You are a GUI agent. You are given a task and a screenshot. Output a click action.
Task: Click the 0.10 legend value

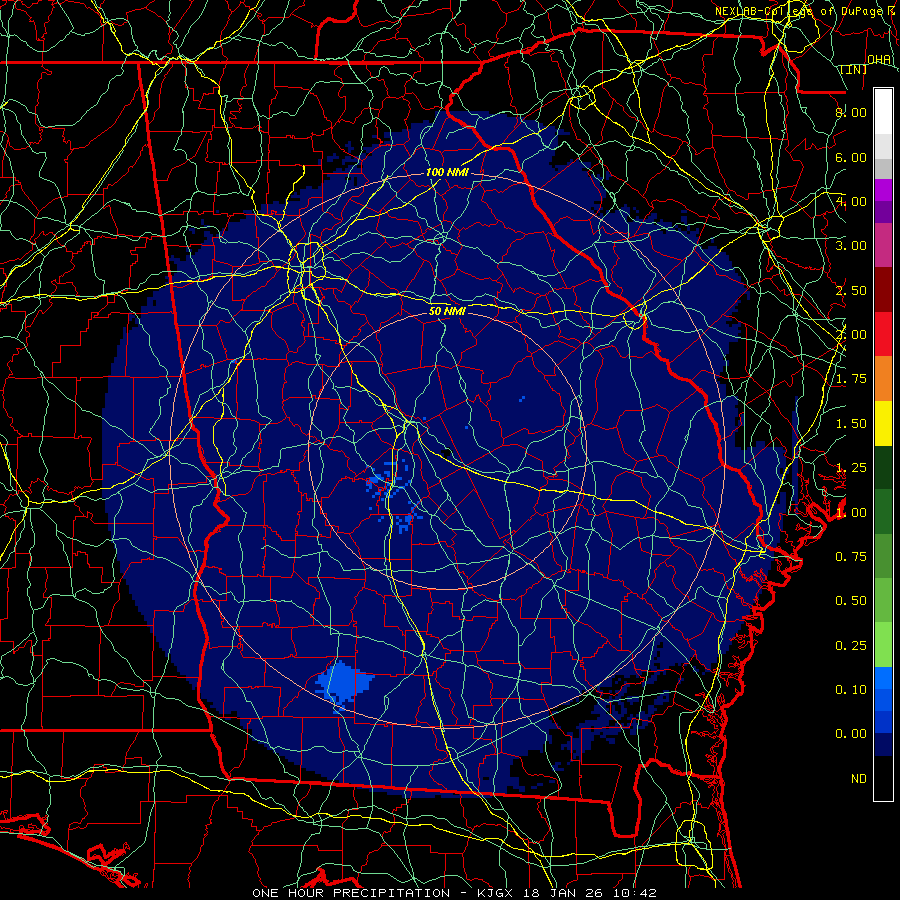coord(851,690)
